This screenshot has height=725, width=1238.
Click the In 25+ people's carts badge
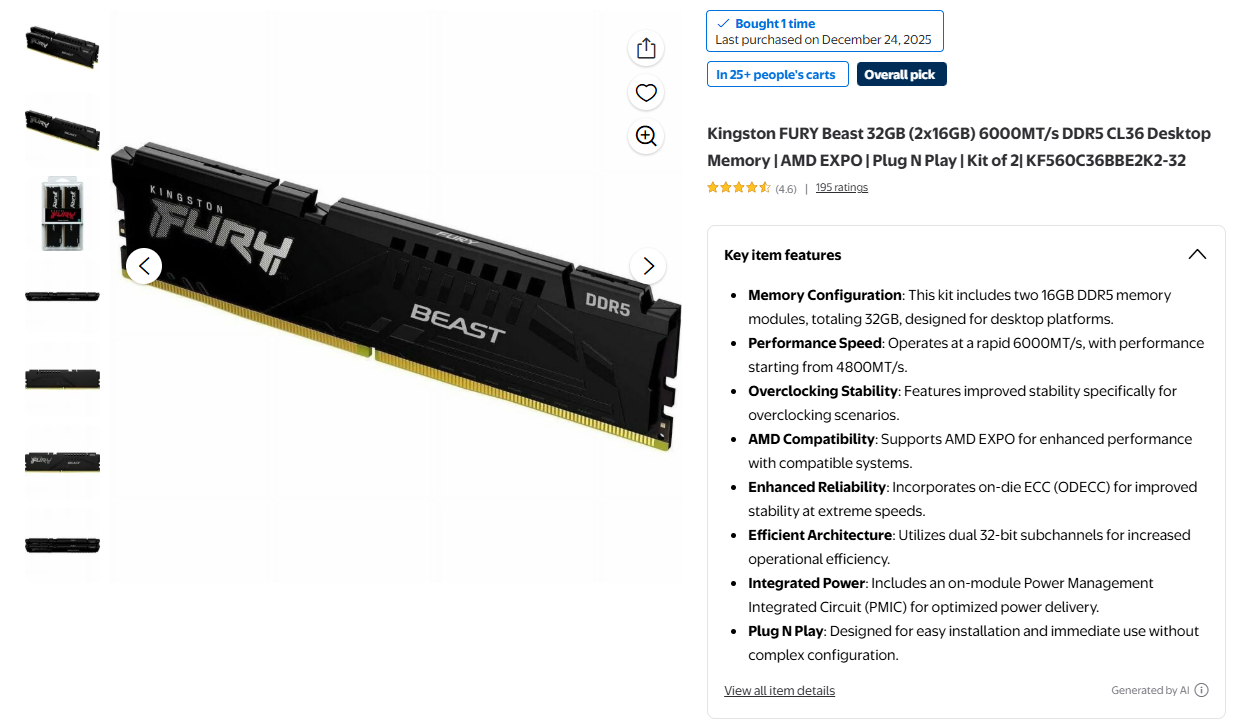point(778,75)
